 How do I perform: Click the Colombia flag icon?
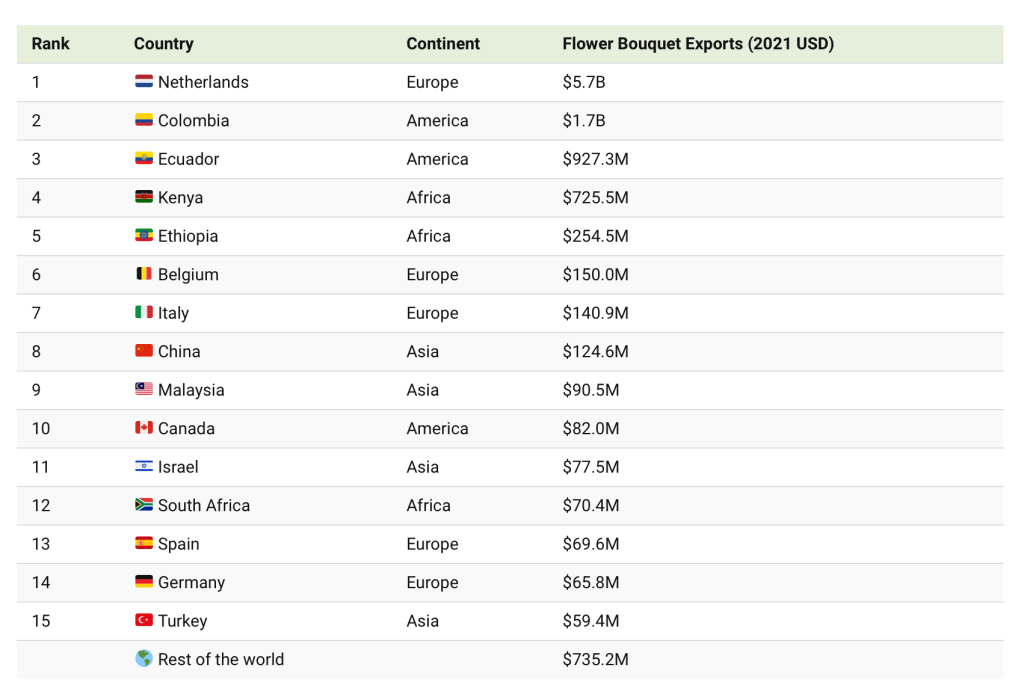[144, 120]
